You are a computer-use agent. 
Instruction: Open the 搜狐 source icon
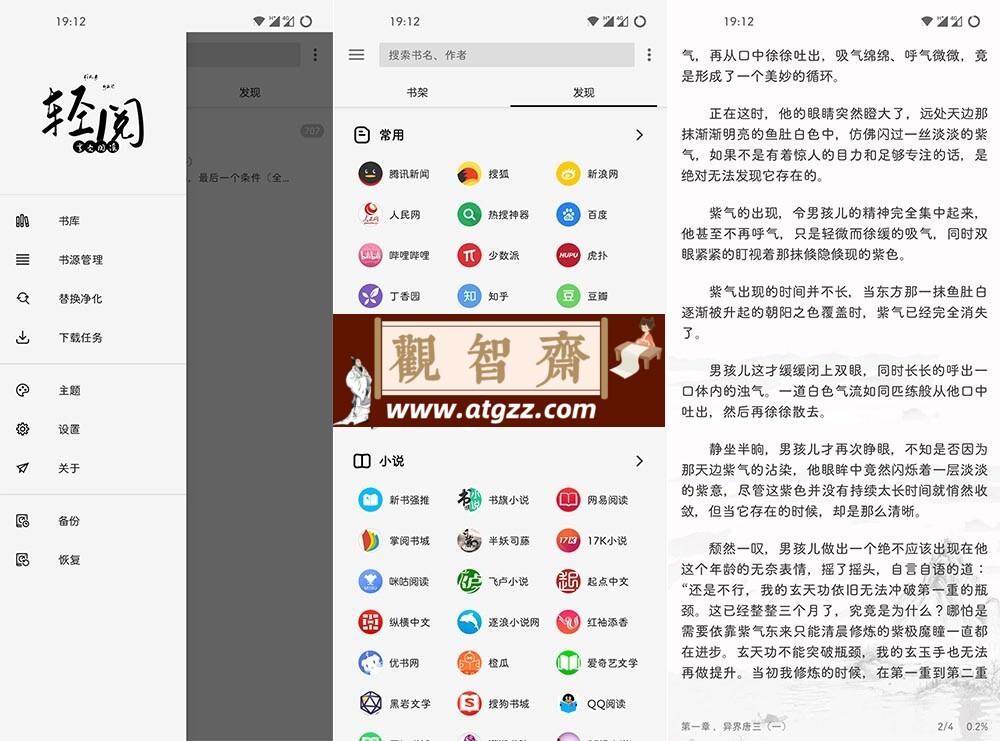click(x=469, y=174)
